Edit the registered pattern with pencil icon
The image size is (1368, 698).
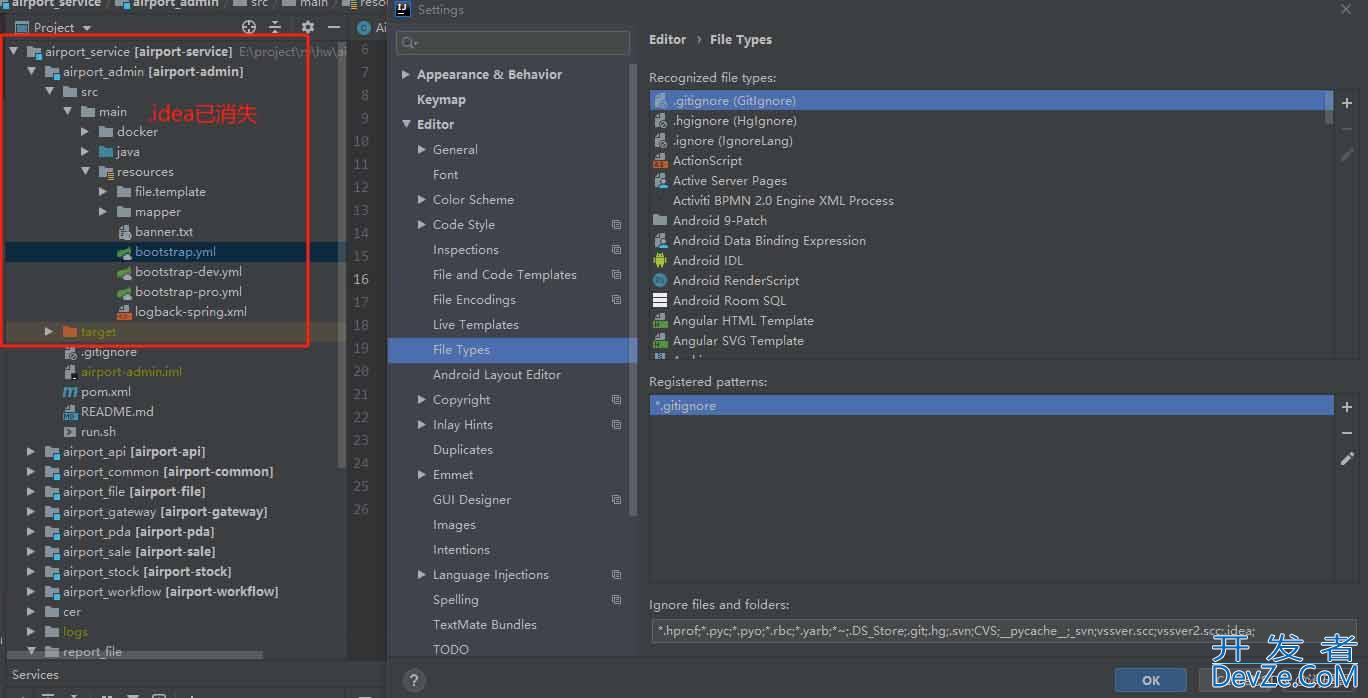tap(1347, 459)
